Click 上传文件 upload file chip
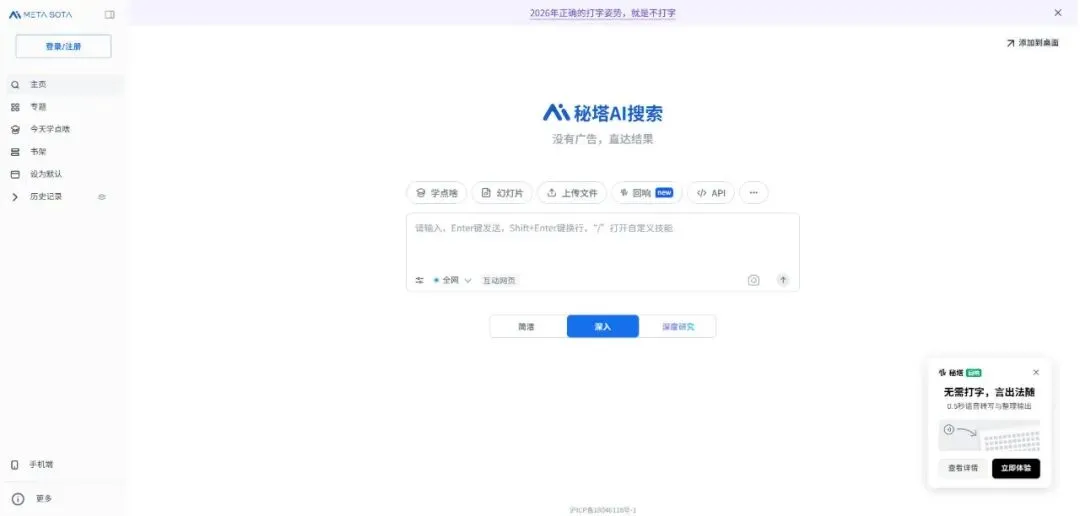 572,193
